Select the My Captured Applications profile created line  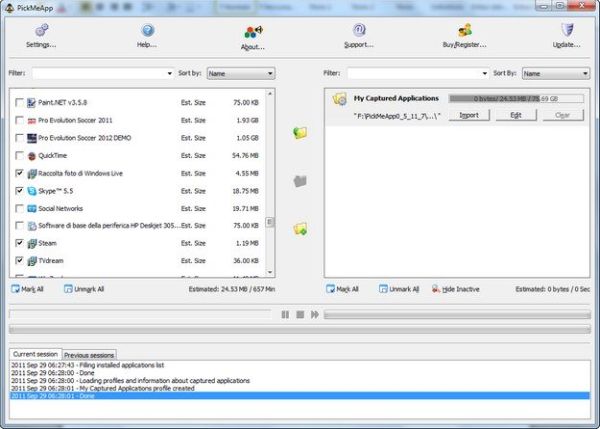pos(300,388)
